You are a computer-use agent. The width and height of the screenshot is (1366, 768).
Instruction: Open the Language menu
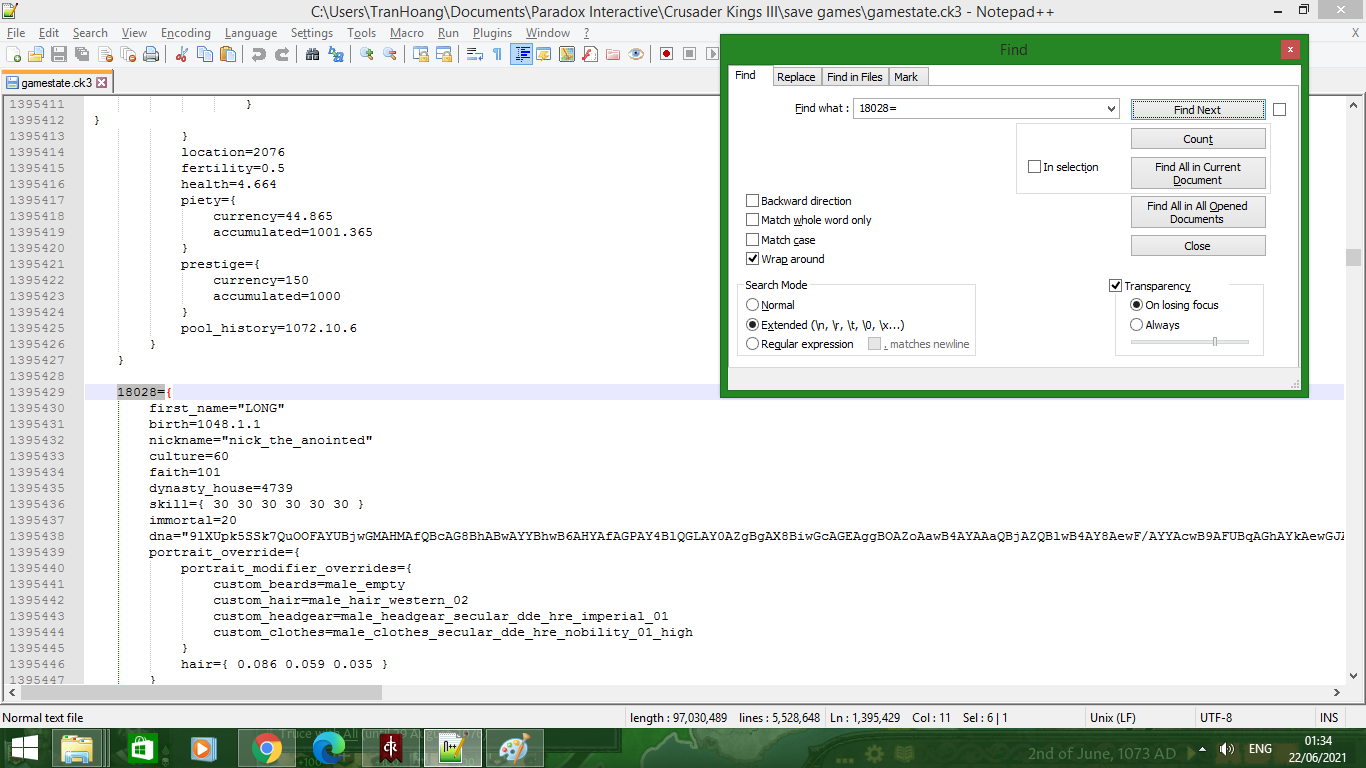[x=251, y=33]
